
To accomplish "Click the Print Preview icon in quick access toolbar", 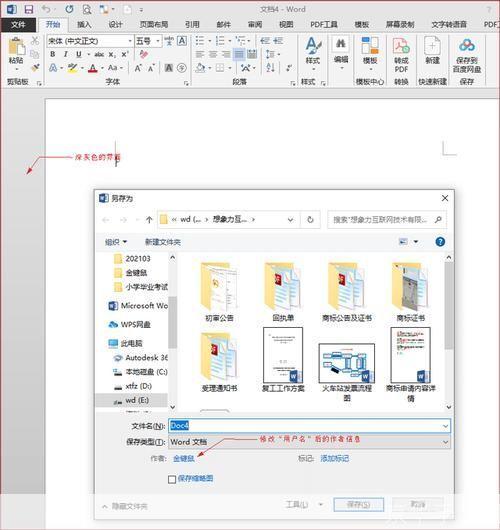I will 87,9.
